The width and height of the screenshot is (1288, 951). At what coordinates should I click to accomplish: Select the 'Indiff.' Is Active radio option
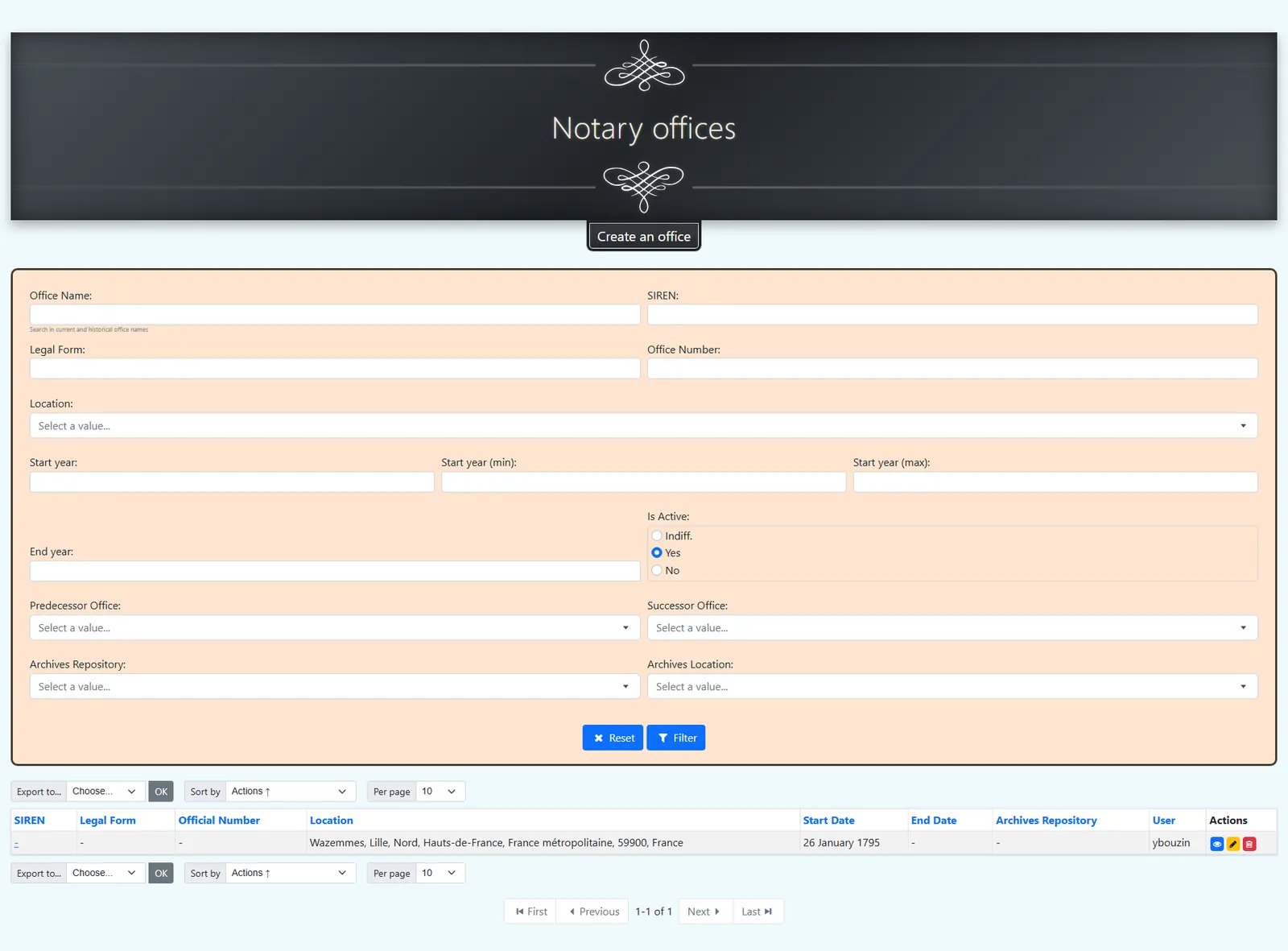click(657, 535)
